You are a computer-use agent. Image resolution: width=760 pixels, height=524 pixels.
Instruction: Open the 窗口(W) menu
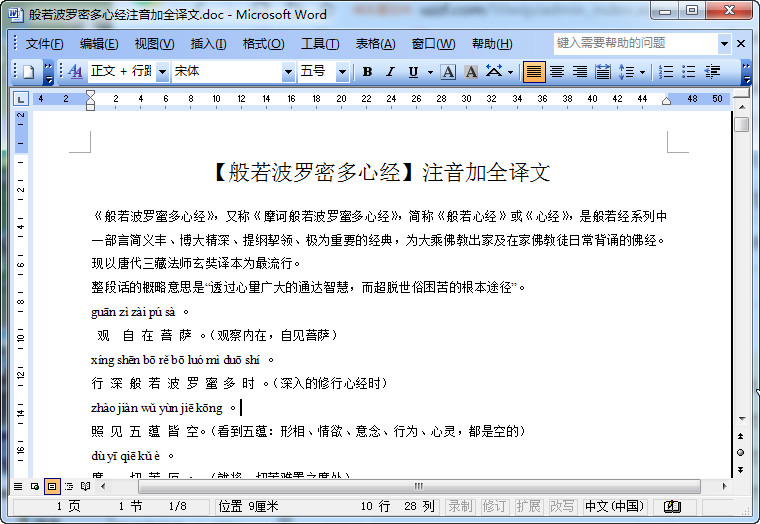433,44
